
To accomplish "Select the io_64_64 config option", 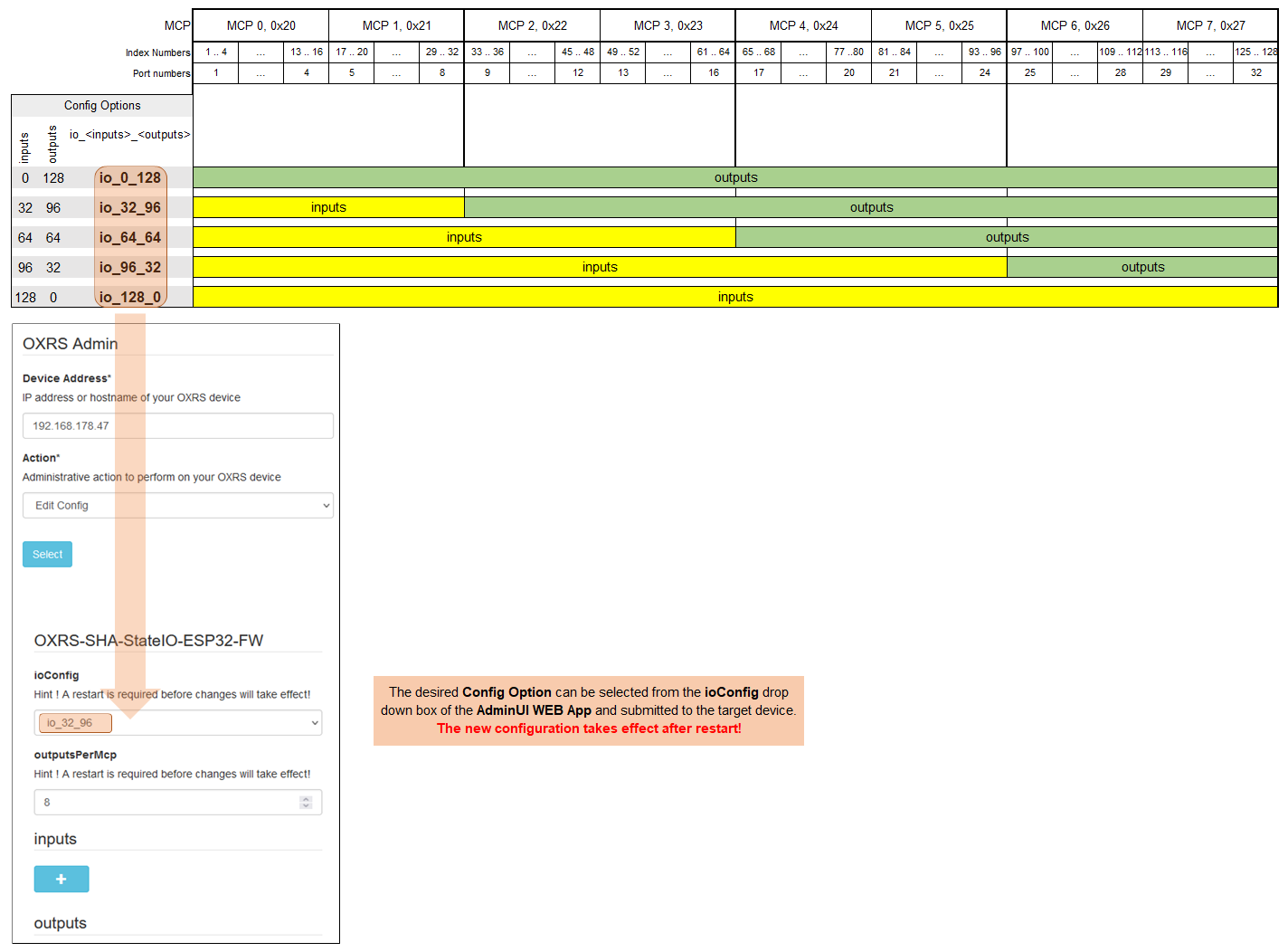I will 130,237.
